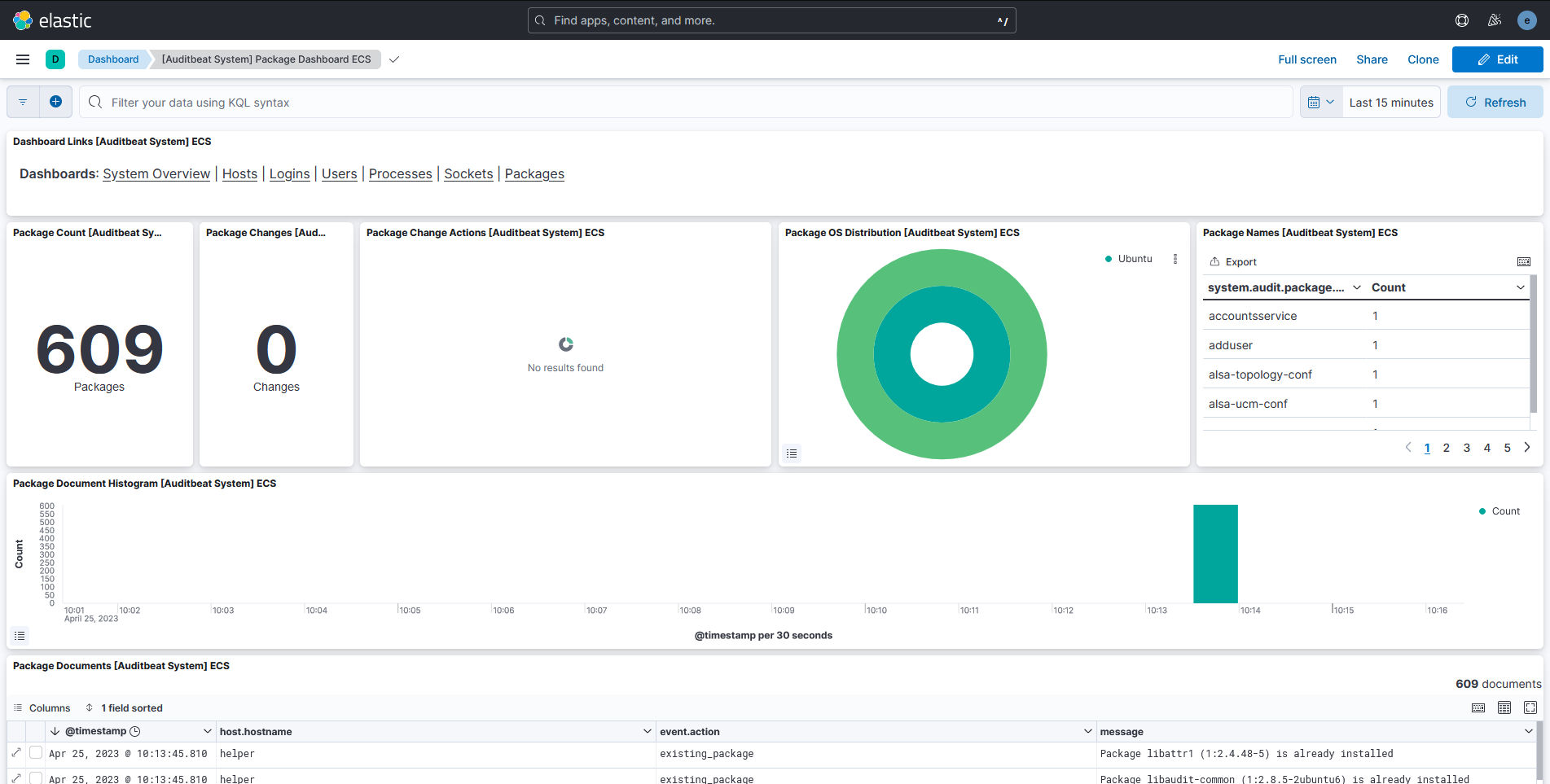Open the Count column header dropdown
This screenshot has width=1550, height=784.
pyautogui.click(x=1520, y=287)
